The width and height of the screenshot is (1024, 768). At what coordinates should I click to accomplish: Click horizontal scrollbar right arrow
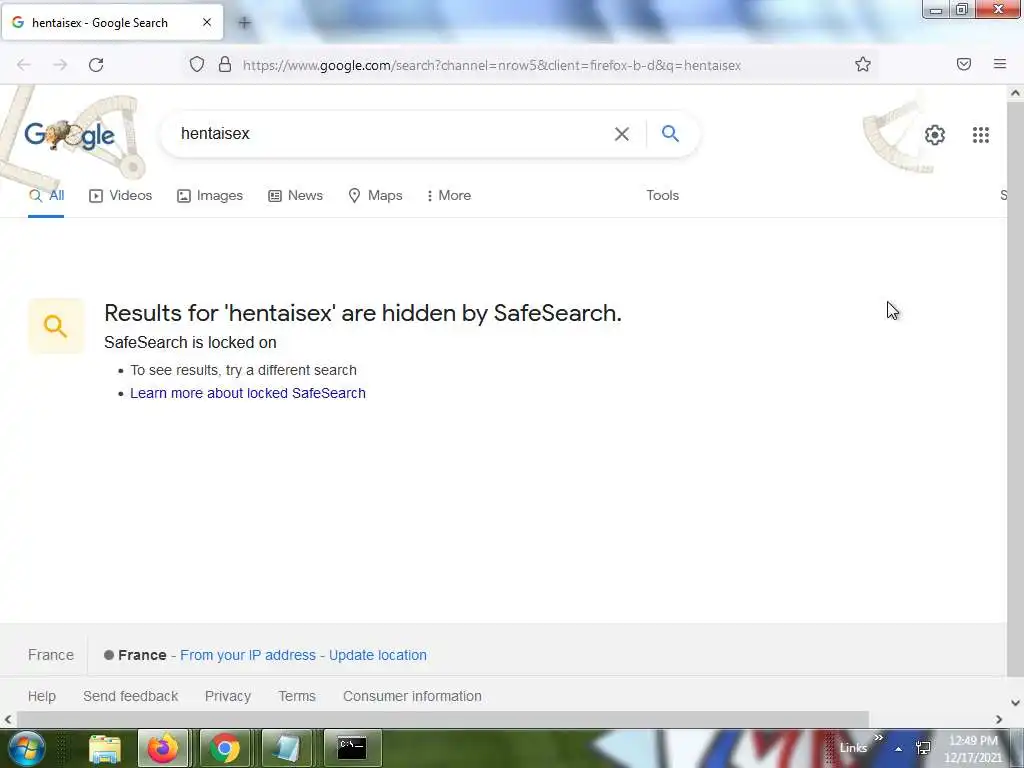tap(999, 720)
